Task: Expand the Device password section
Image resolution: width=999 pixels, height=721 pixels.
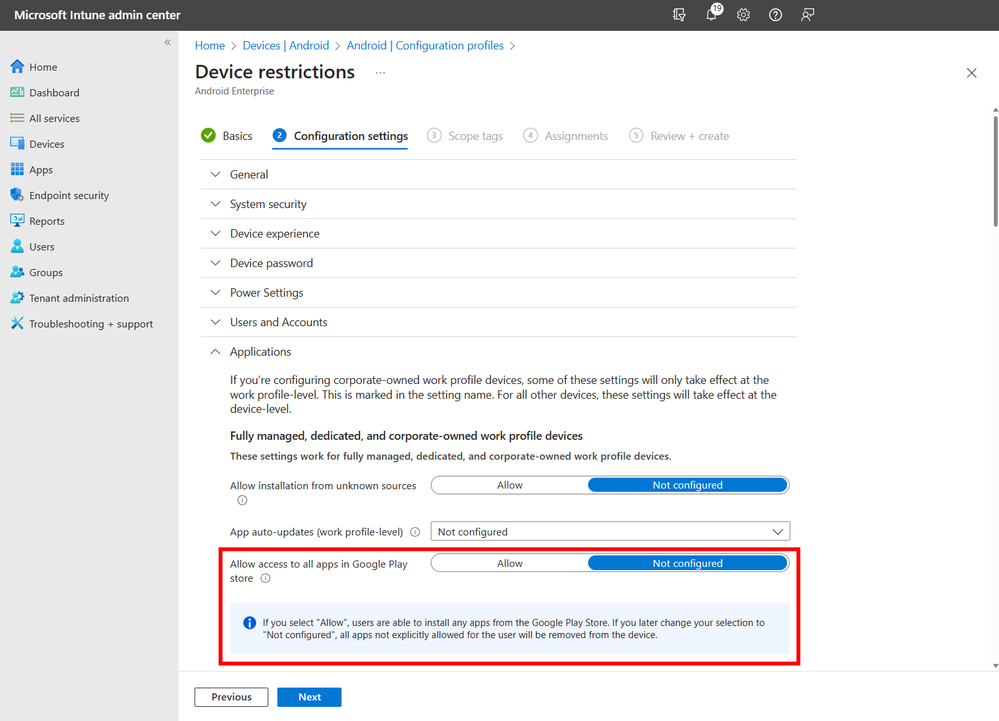Action: coord(498,263)
